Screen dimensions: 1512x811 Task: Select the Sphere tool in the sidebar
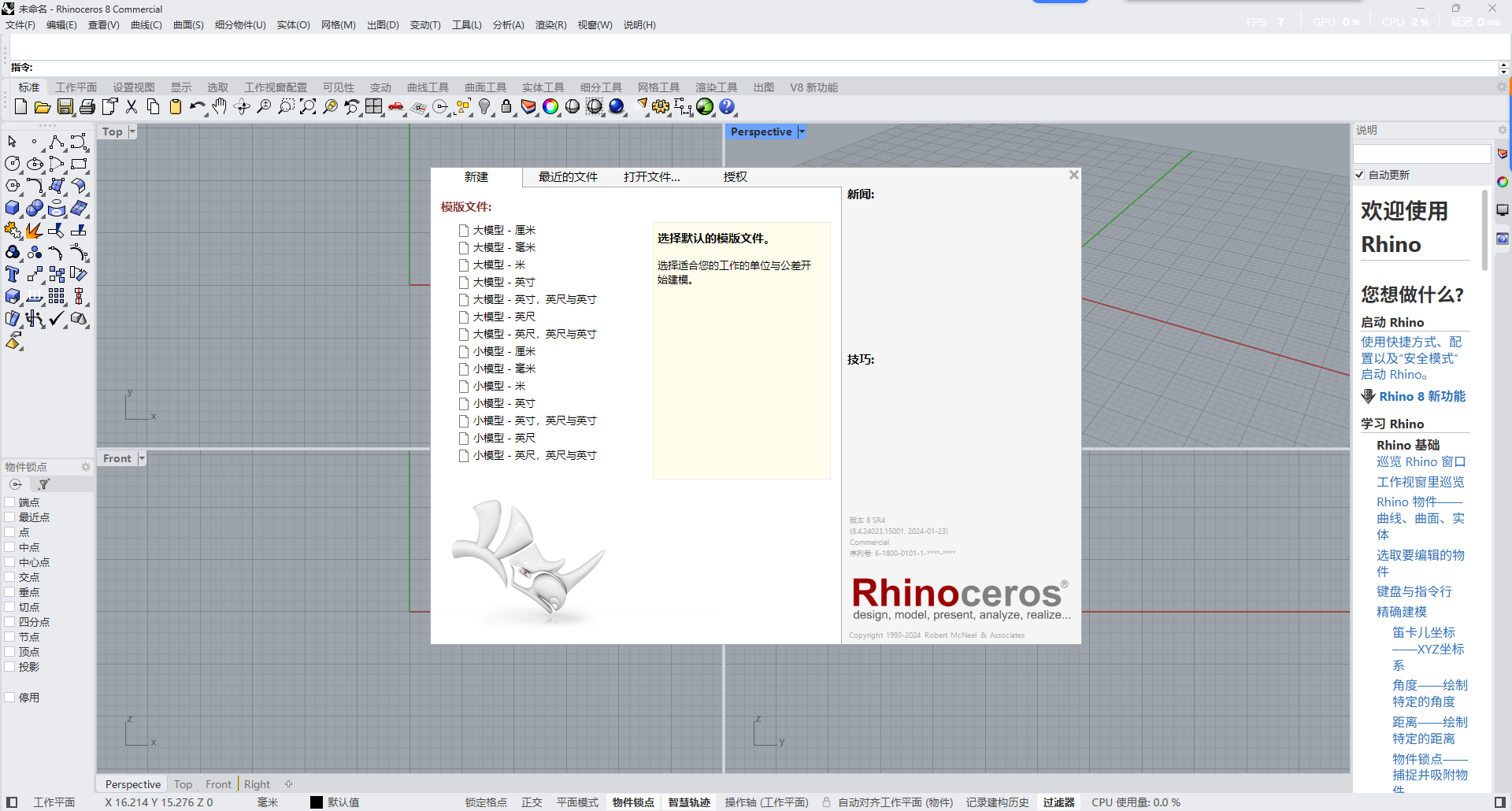[35, 208]
